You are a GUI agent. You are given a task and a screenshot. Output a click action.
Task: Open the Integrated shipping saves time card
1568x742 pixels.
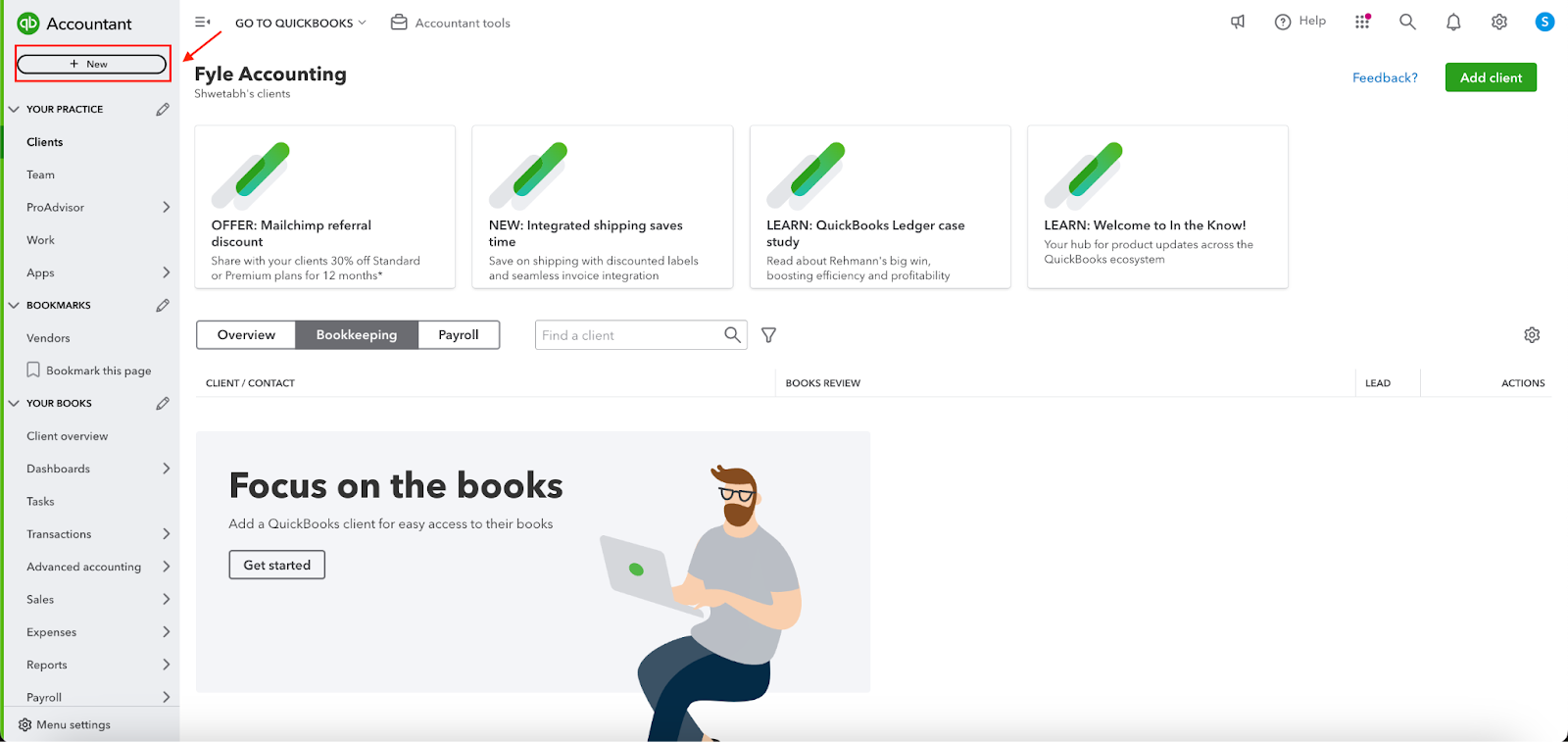pyautogui.click(x=603, y=207)
